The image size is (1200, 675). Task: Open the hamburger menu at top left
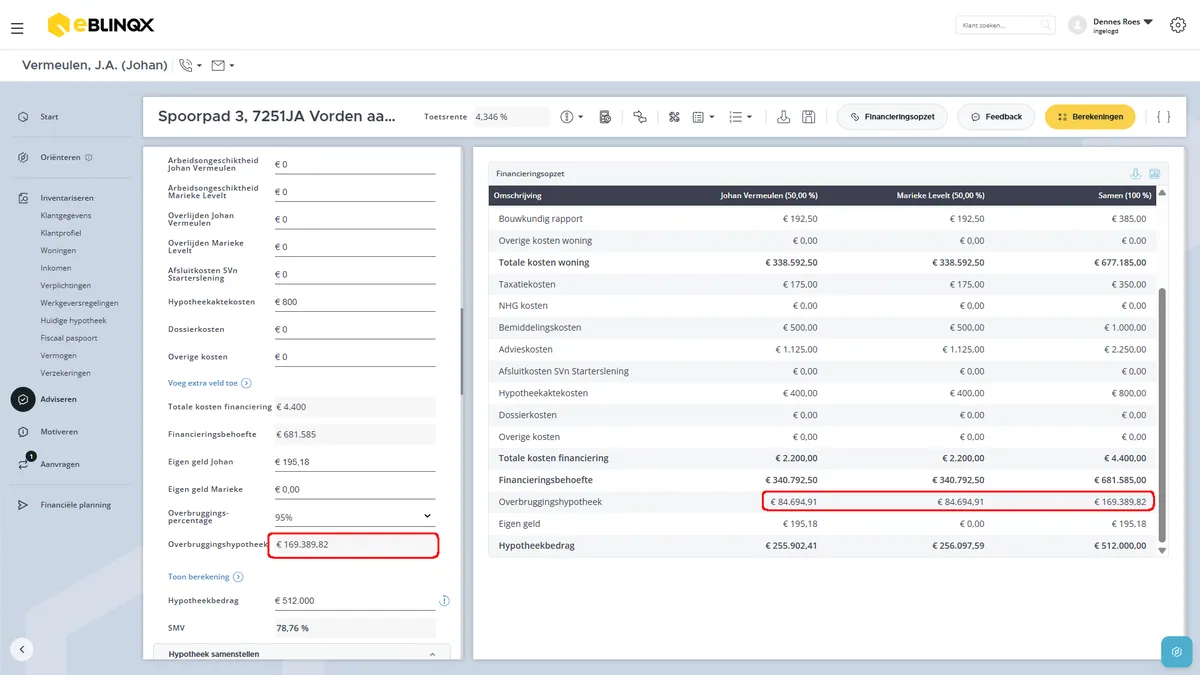17,28
